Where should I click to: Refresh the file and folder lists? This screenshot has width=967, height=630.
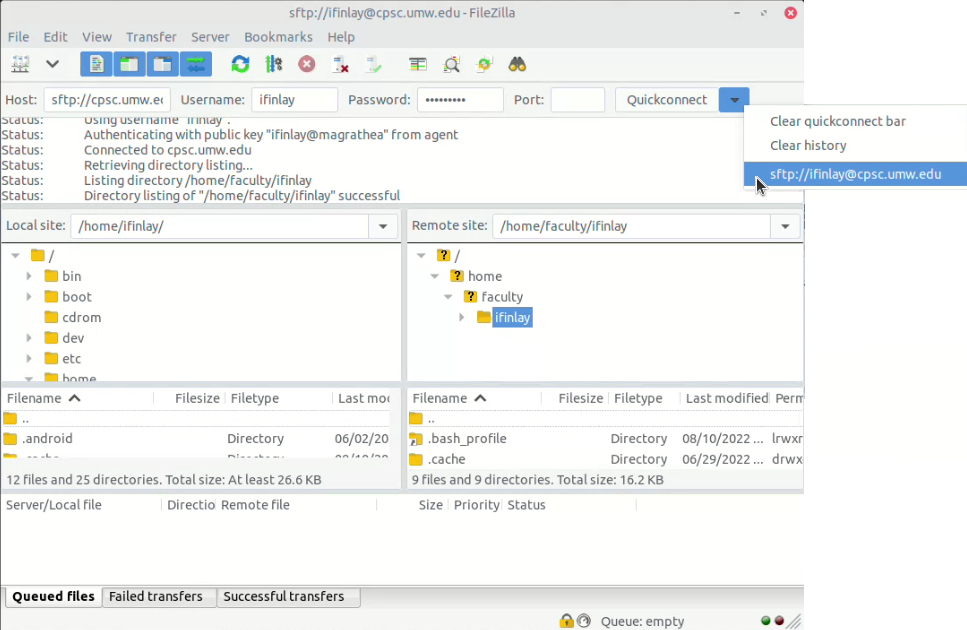click(240, 64)
